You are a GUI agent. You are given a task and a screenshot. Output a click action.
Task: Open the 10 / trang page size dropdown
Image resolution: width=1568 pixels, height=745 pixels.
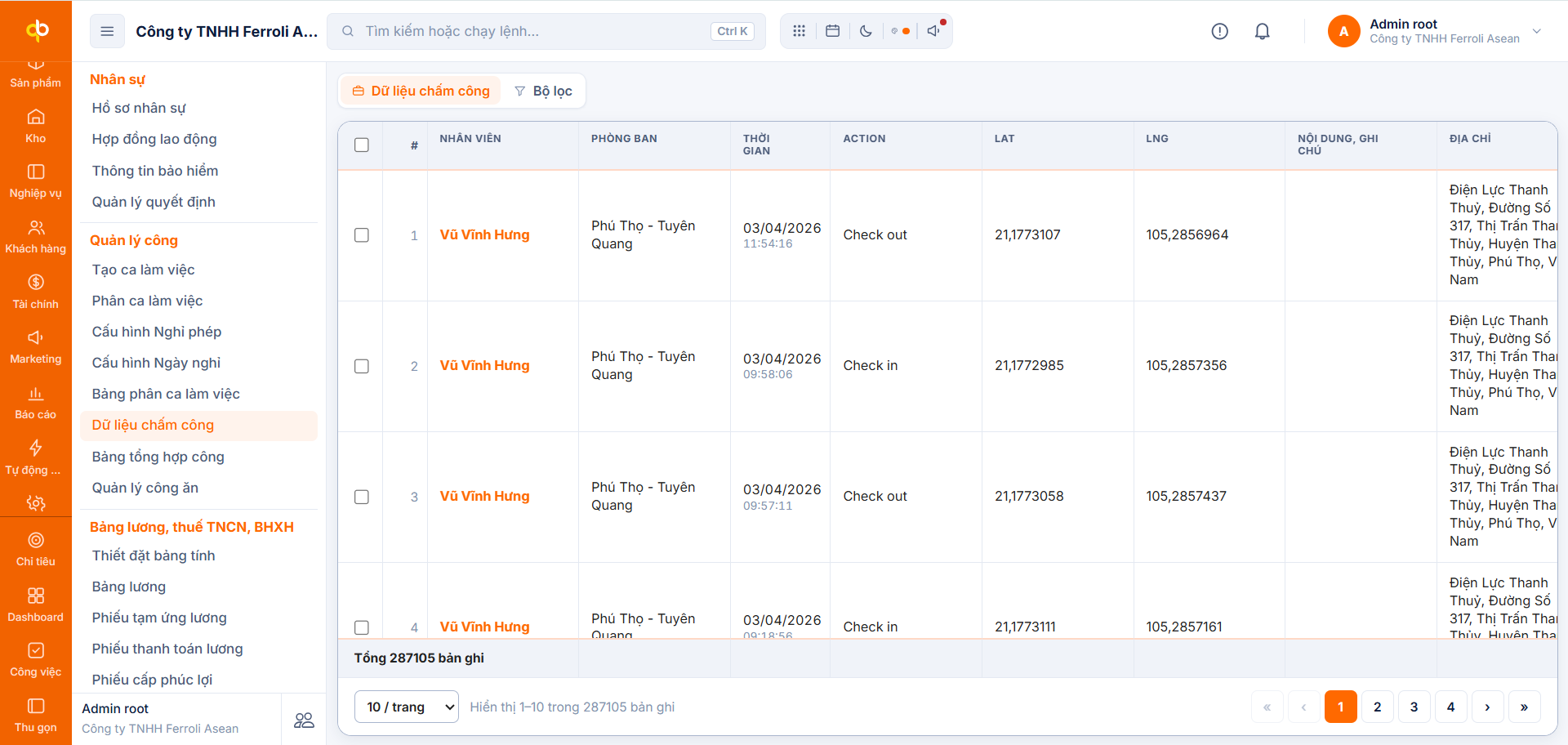tap(407, 707)
